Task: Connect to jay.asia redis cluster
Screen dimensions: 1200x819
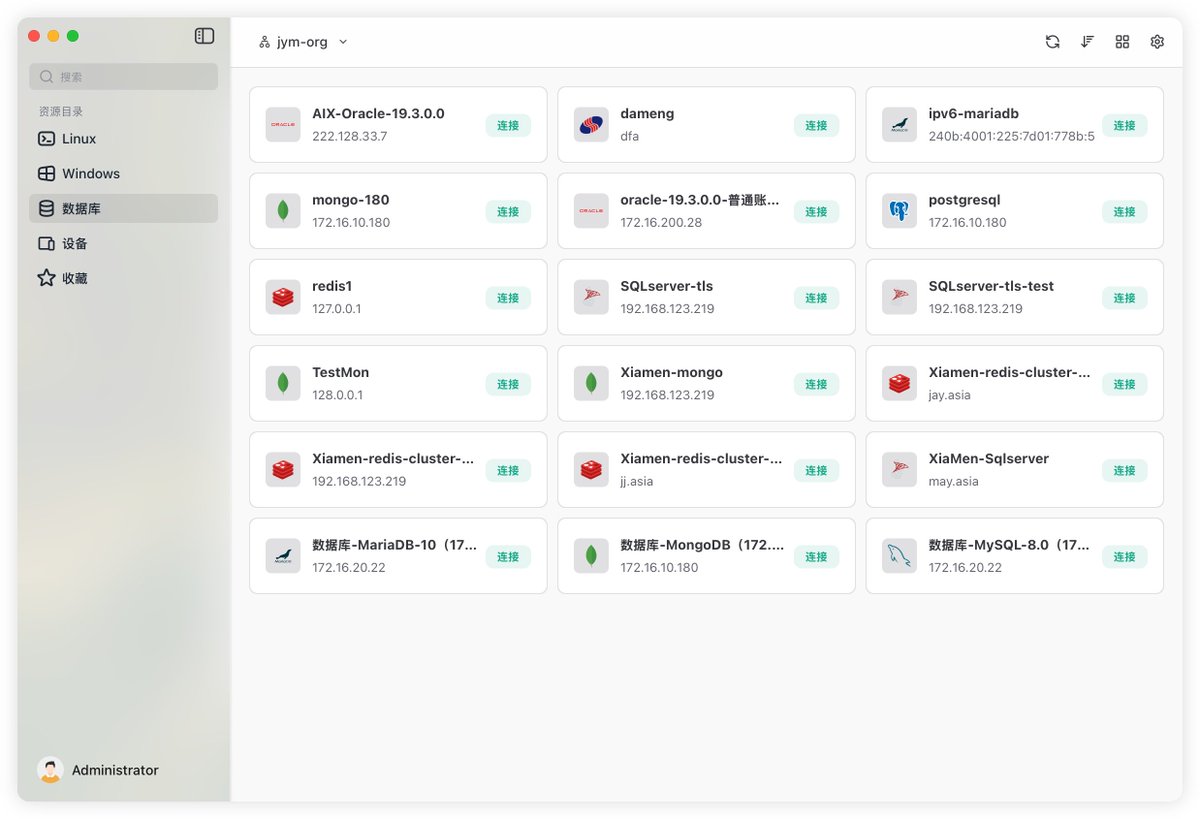Action: pos(1124,384)
